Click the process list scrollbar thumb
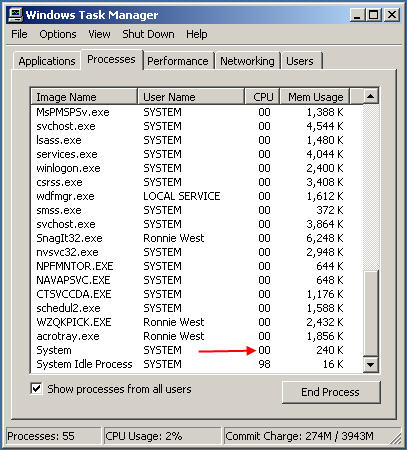407x450 pixels. (x=371, y=313)
